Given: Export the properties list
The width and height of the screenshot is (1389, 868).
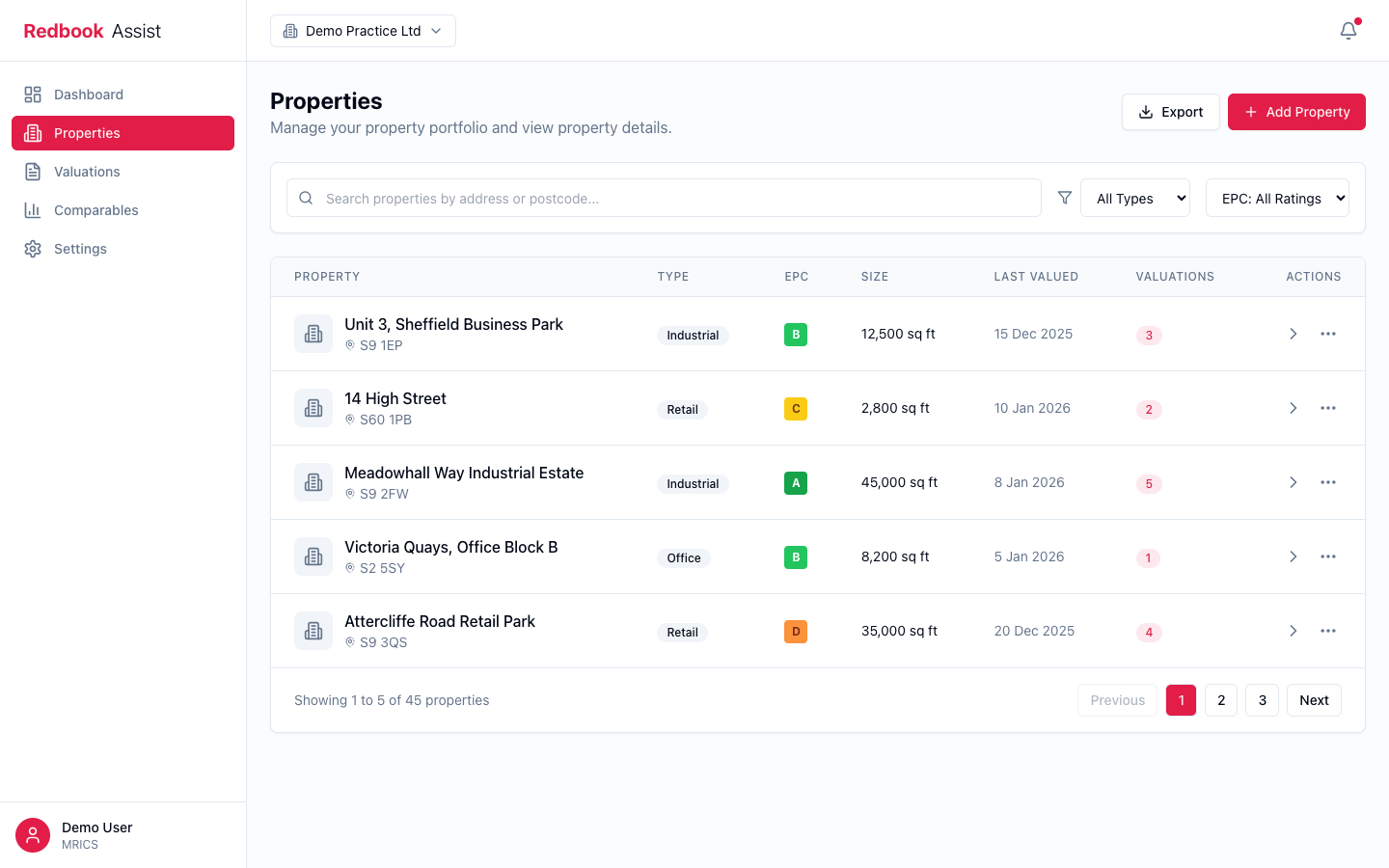Looking at the screenshot, I should coord(1170,112).
